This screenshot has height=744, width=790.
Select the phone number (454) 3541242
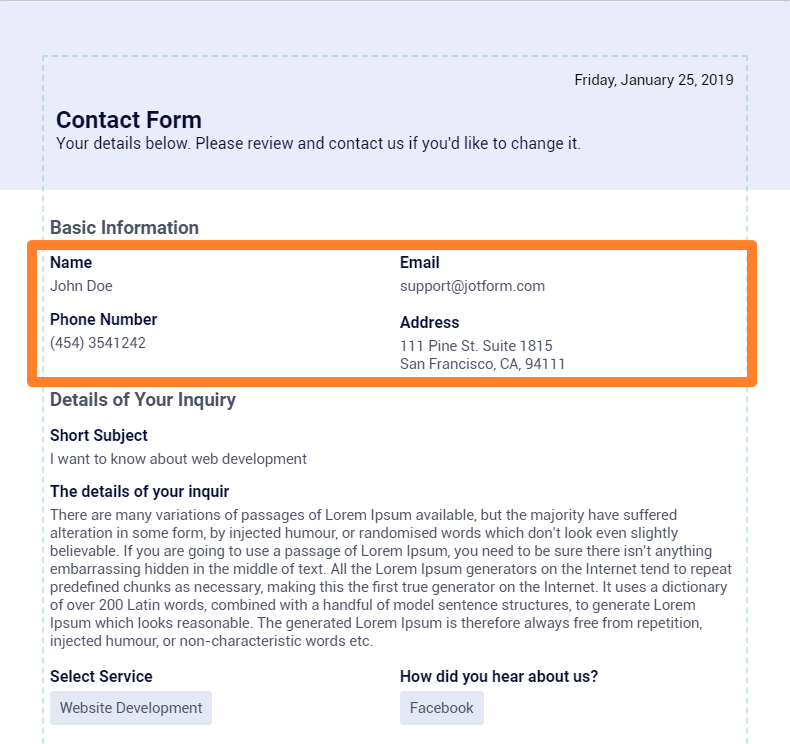click(x=98, y=343)
